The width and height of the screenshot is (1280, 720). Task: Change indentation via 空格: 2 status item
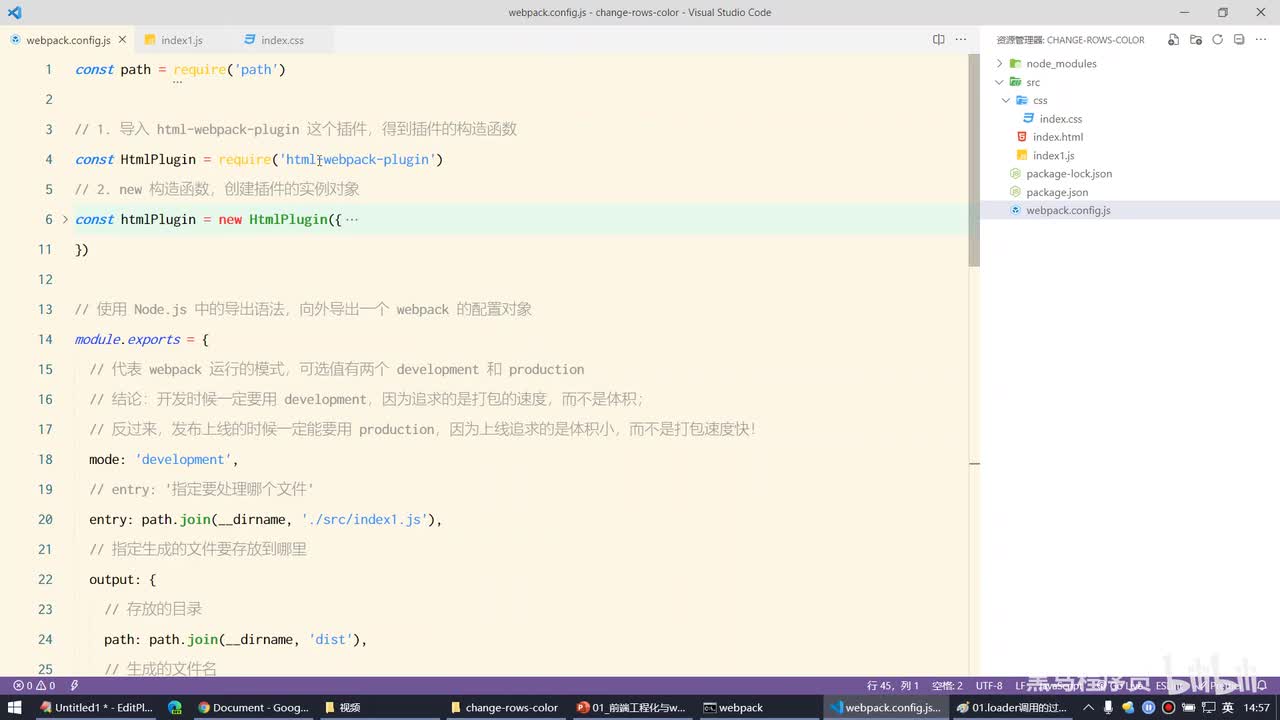947,686
